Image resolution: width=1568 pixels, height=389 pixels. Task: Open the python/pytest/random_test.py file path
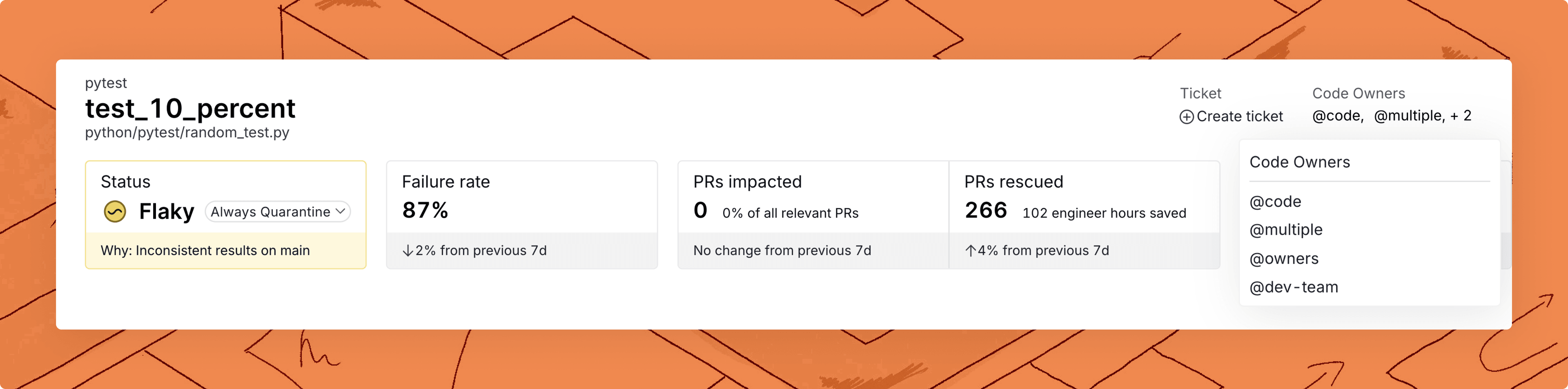click(x=187, y=133)
